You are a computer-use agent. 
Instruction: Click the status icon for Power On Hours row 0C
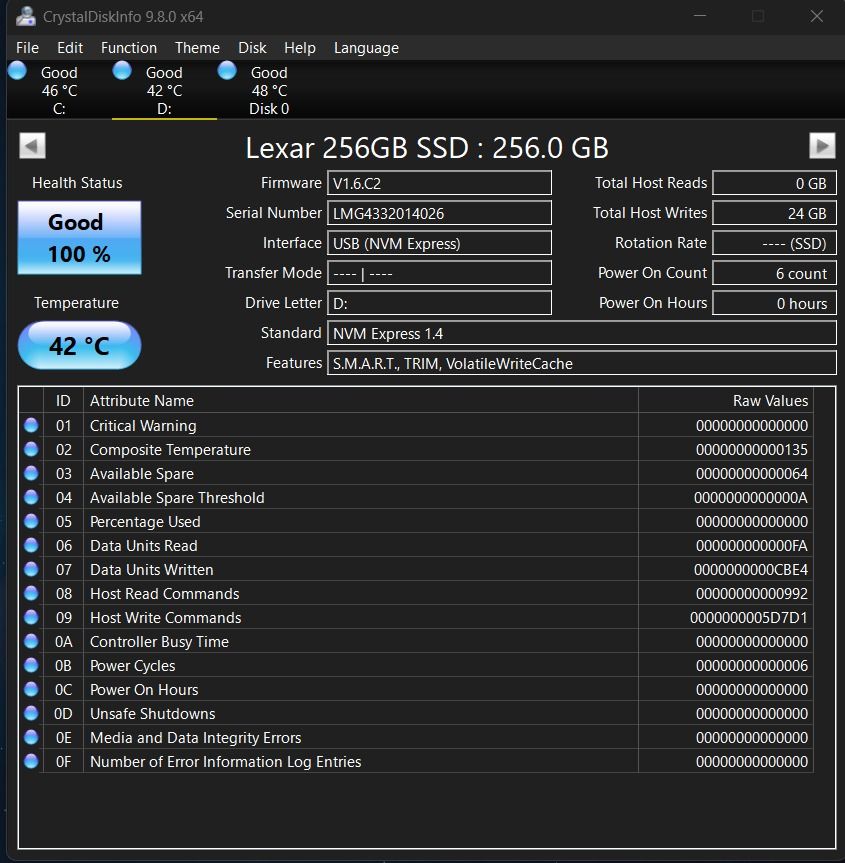pyautogui.click(x=31, y=689)
